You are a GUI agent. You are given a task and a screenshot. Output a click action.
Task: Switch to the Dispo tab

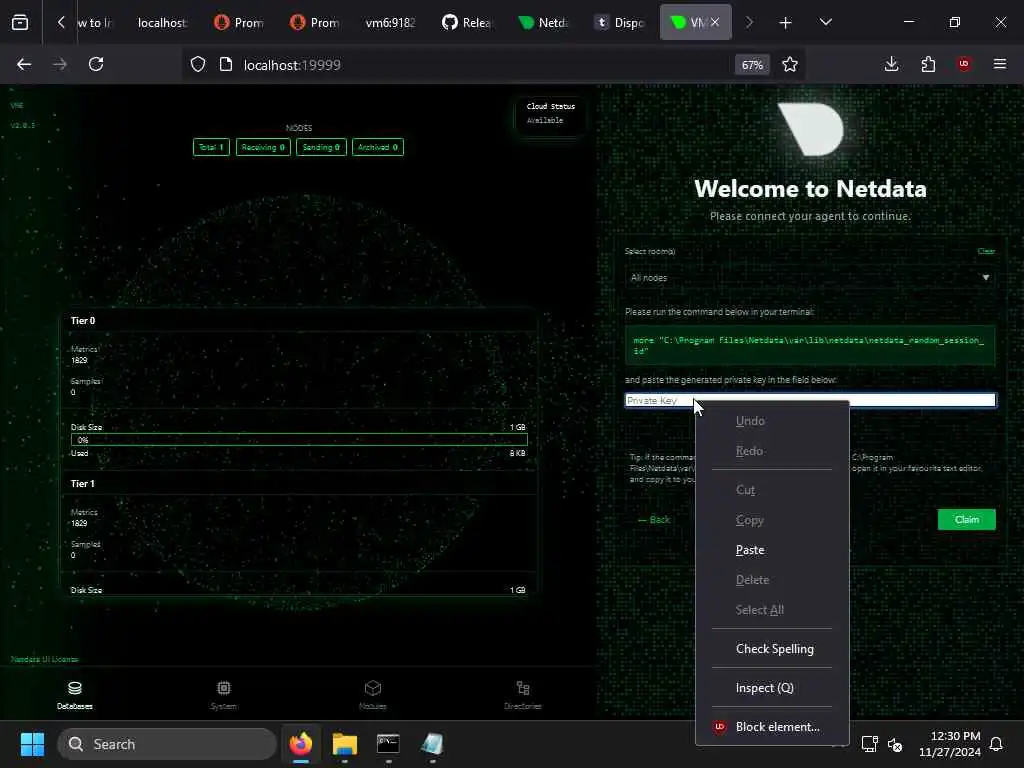(x=620, y=23)
